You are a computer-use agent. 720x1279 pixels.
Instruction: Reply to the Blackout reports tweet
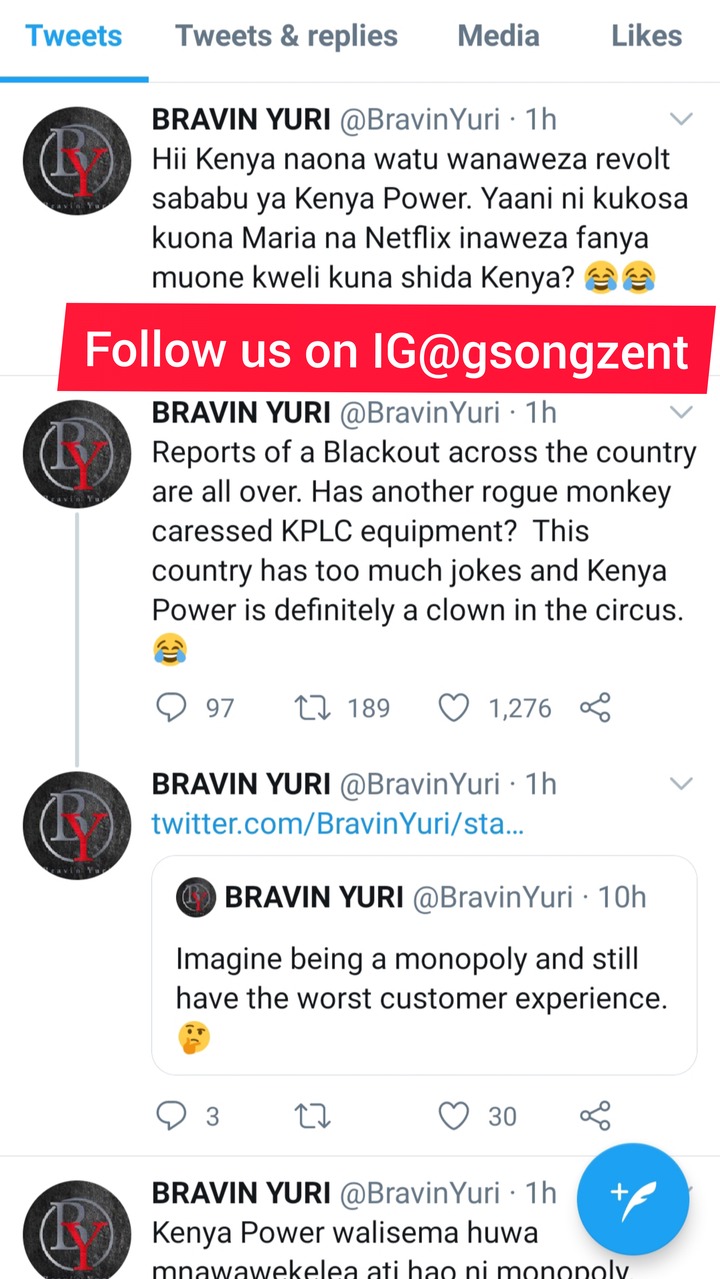(172, 708)
